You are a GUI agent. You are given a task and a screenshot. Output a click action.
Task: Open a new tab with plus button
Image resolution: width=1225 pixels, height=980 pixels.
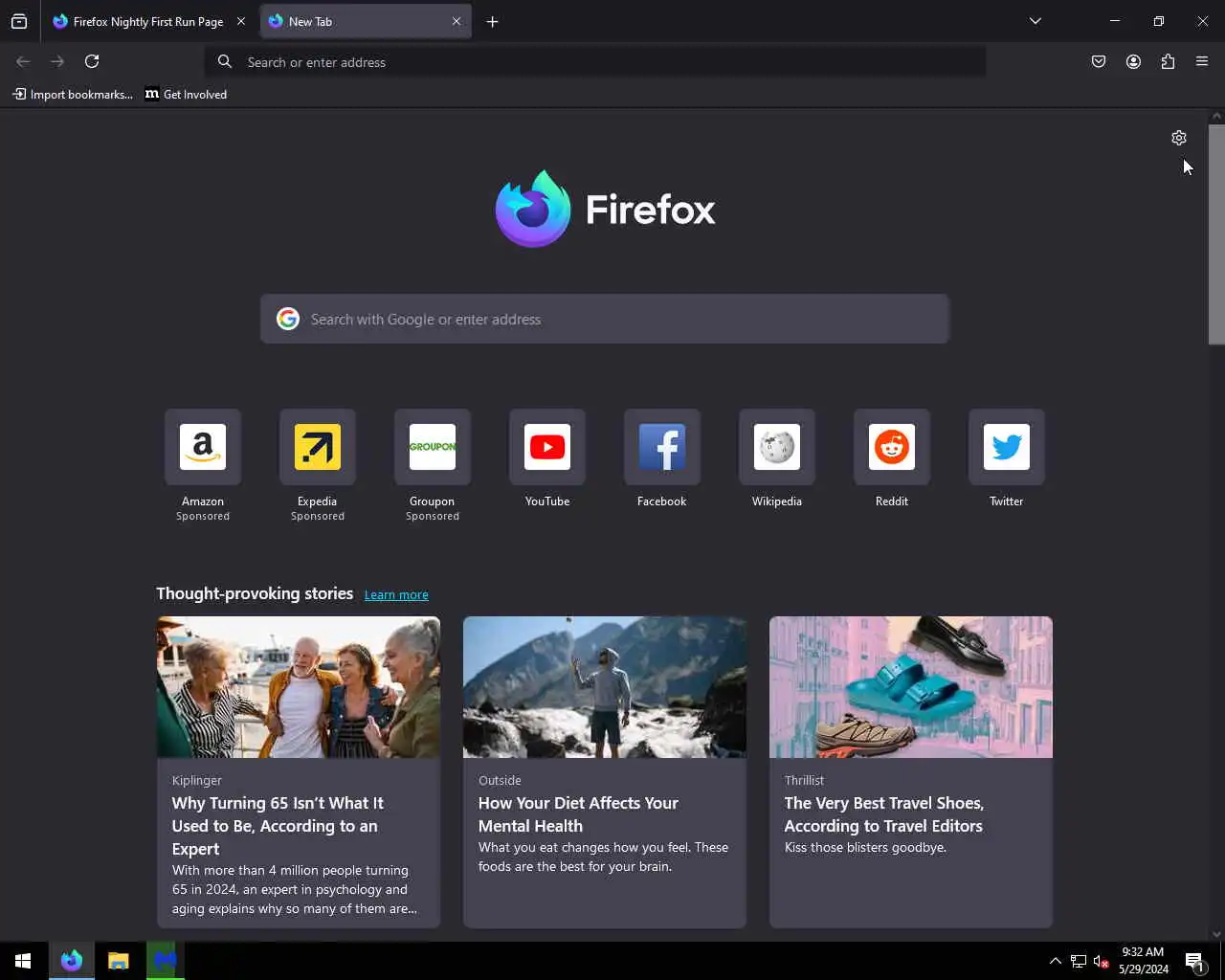(x=492, y=21)
